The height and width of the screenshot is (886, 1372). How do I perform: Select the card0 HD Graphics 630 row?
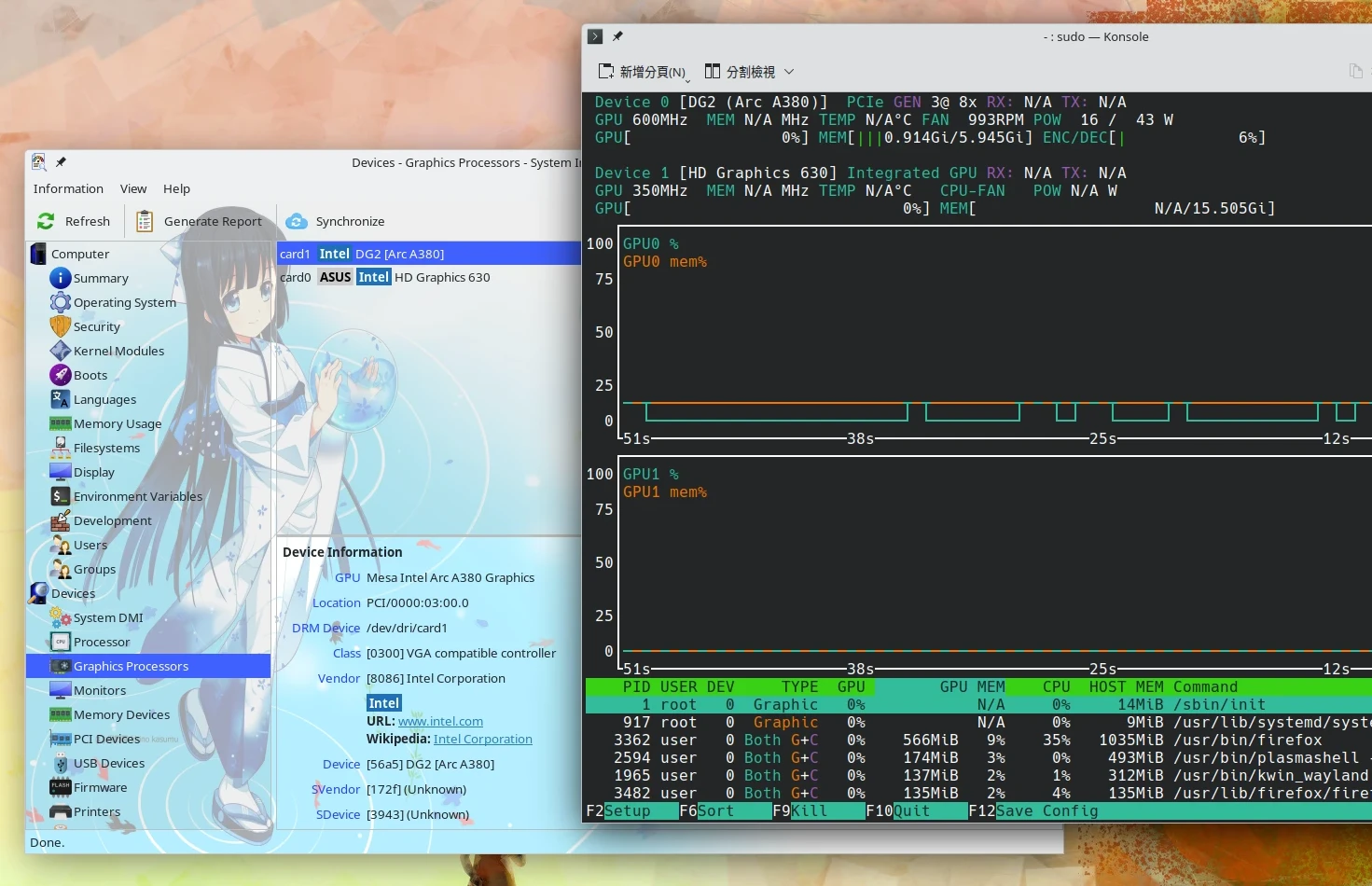[429, 277]
